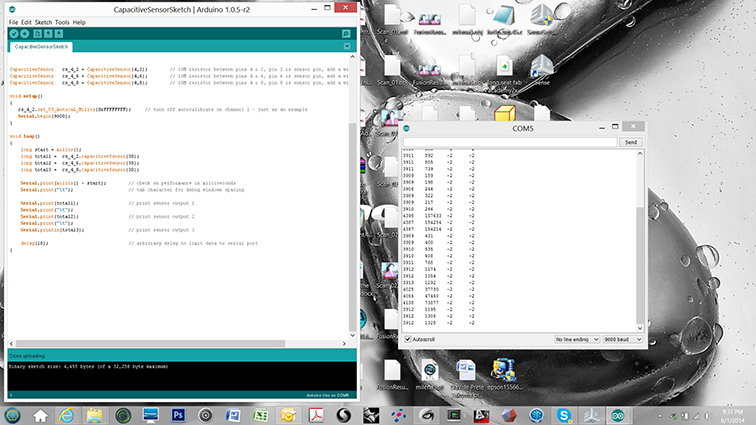Select the notepad-style desktop file icon
The height and width of the screenshot is (425, 756).
tap(504, 20)
